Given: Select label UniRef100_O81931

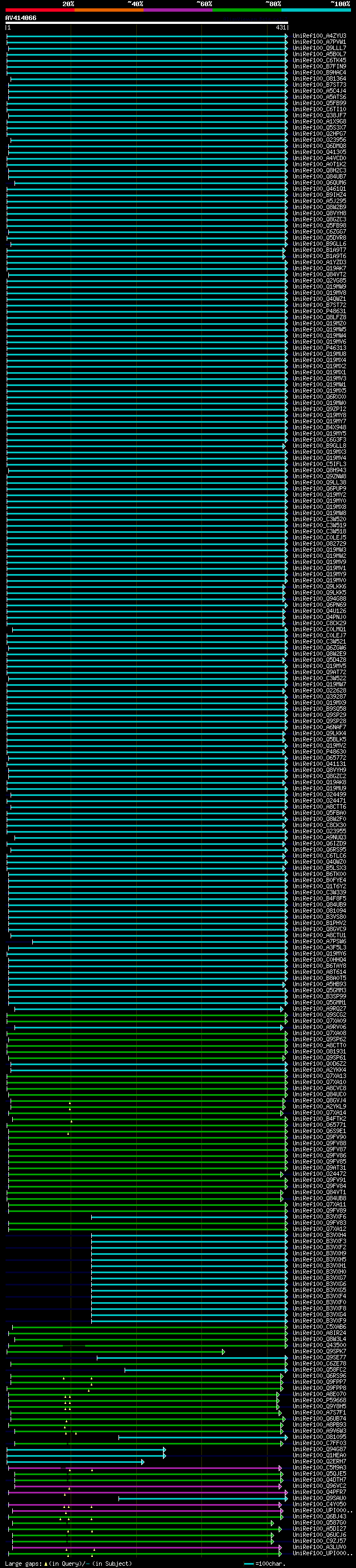Looking at the screenshot, I should [x=319, y=1051].
